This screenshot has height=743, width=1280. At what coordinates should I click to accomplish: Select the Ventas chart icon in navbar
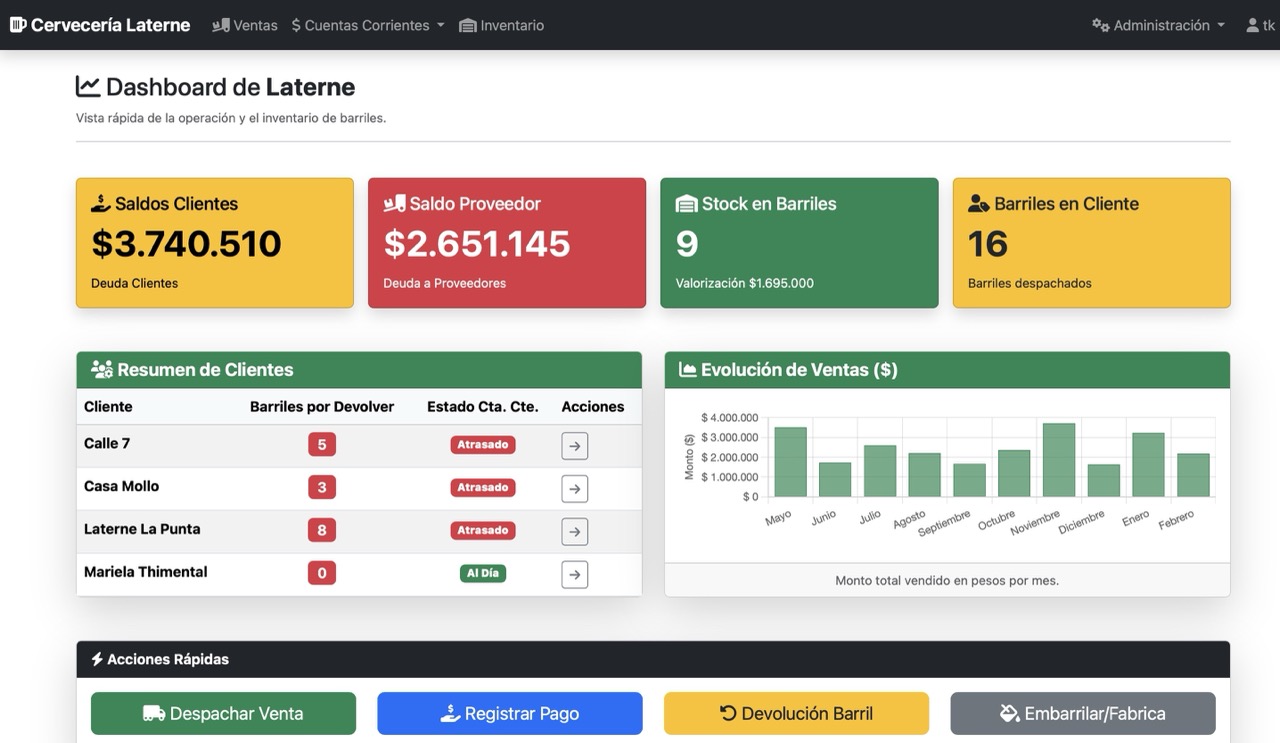click(219, 25)
